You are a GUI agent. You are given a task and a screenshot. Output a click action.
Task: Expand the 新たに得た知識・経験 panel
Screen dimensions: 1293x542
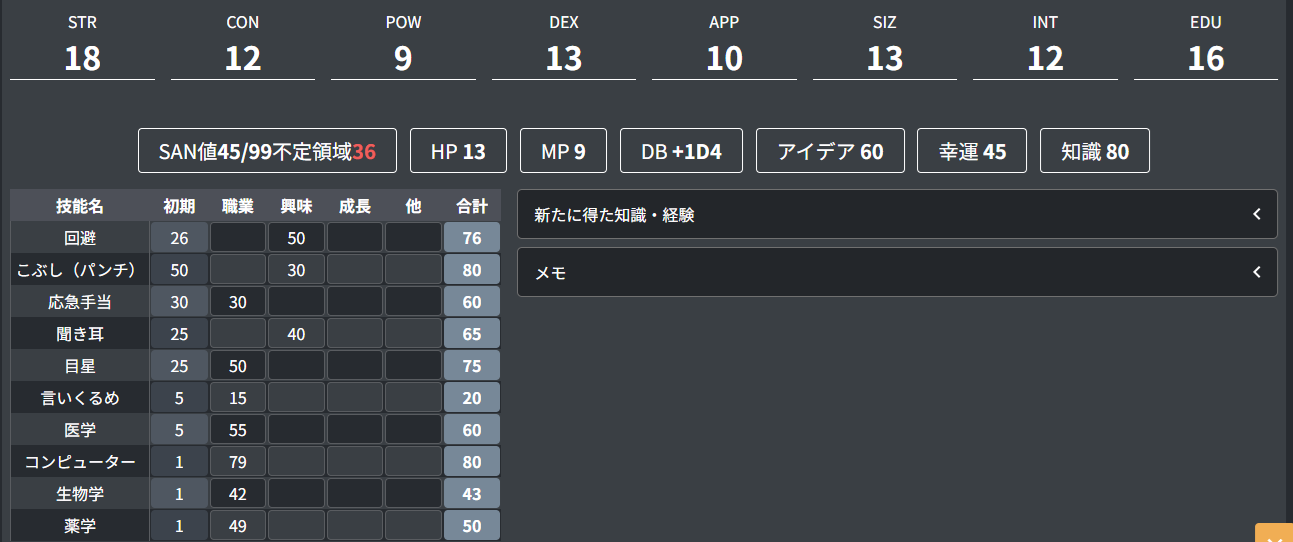[896, 214]
